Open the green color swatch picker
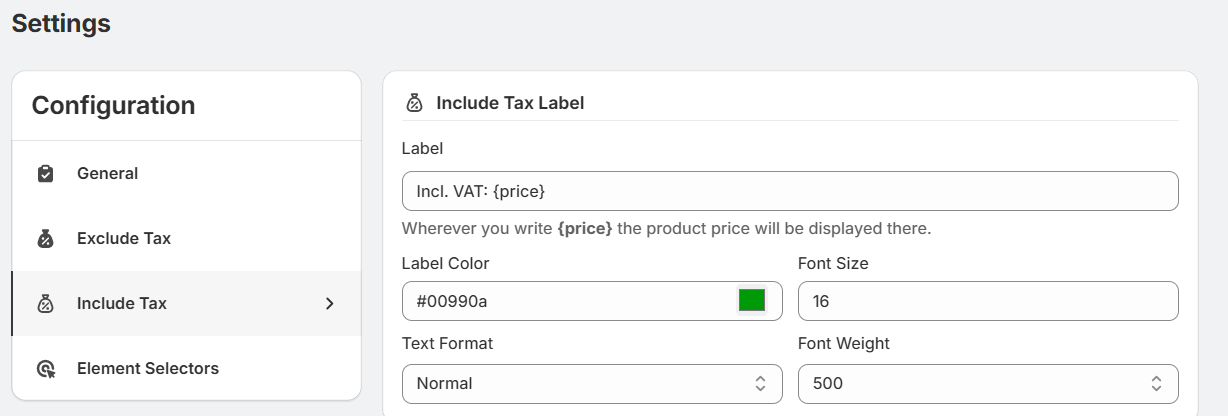Screen dimensions: 1228x416 (x=752, y=300)
